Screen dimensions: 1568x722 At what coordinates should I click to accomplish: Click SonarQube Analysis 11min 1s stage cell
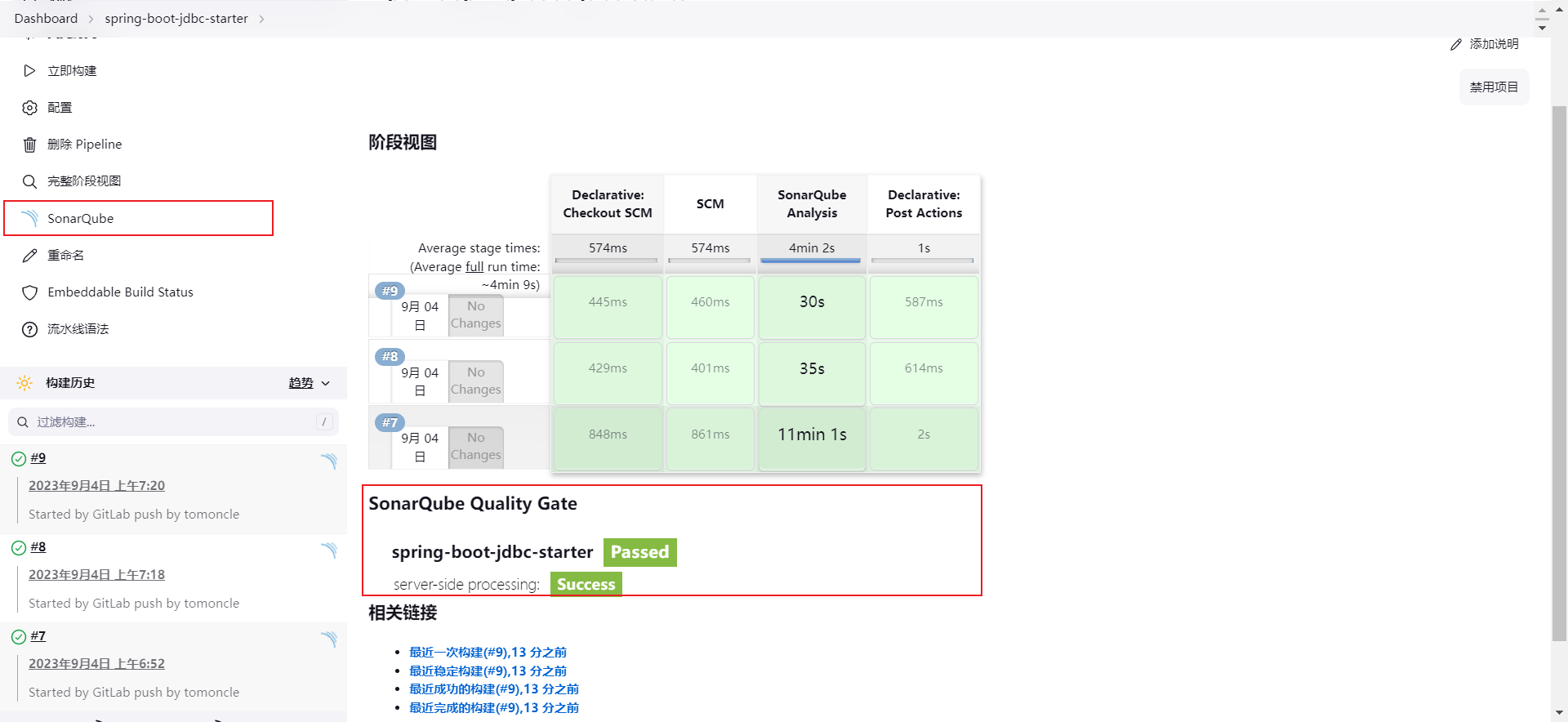tap(812, 439)
